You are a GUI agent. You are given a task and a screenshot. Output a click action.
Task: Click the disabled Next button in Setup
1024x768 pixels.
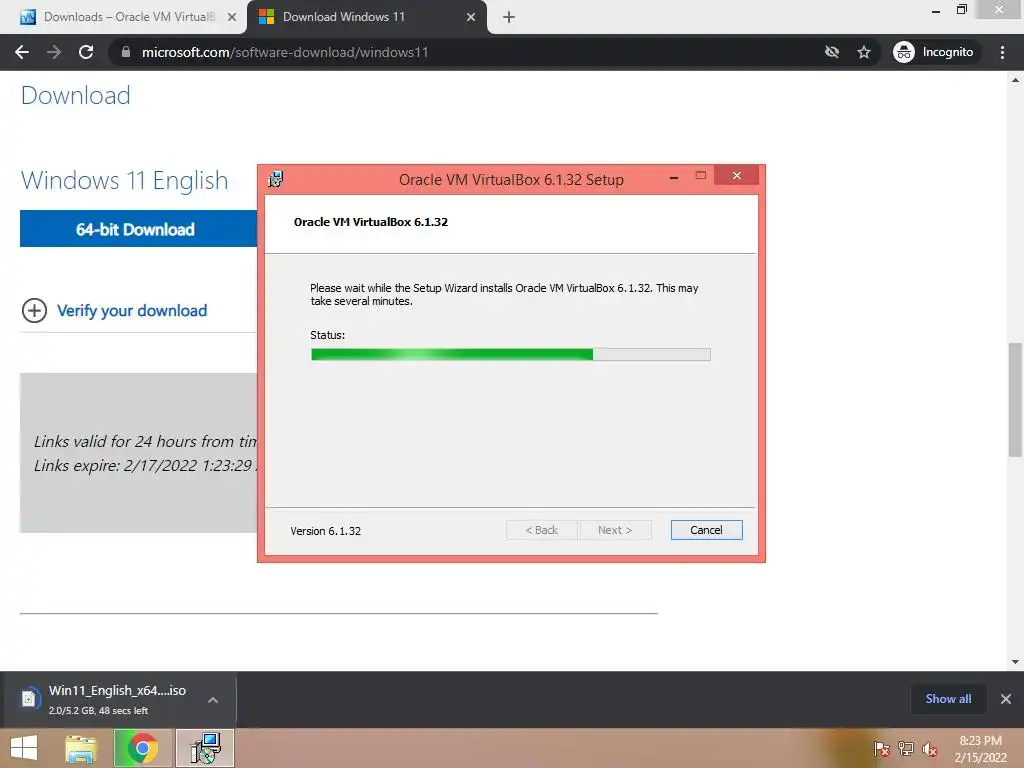point(615,530)
